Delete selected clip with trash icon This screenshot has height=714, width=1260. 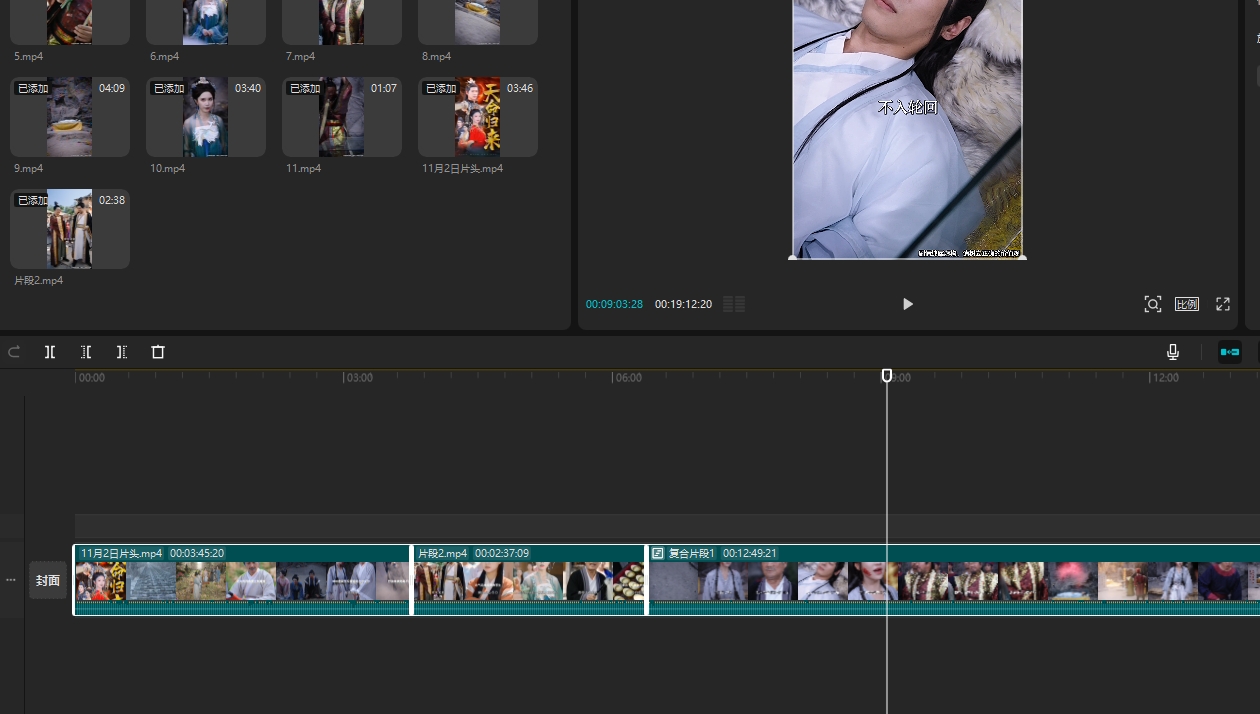pyautogui.click(x=158, y=352)
